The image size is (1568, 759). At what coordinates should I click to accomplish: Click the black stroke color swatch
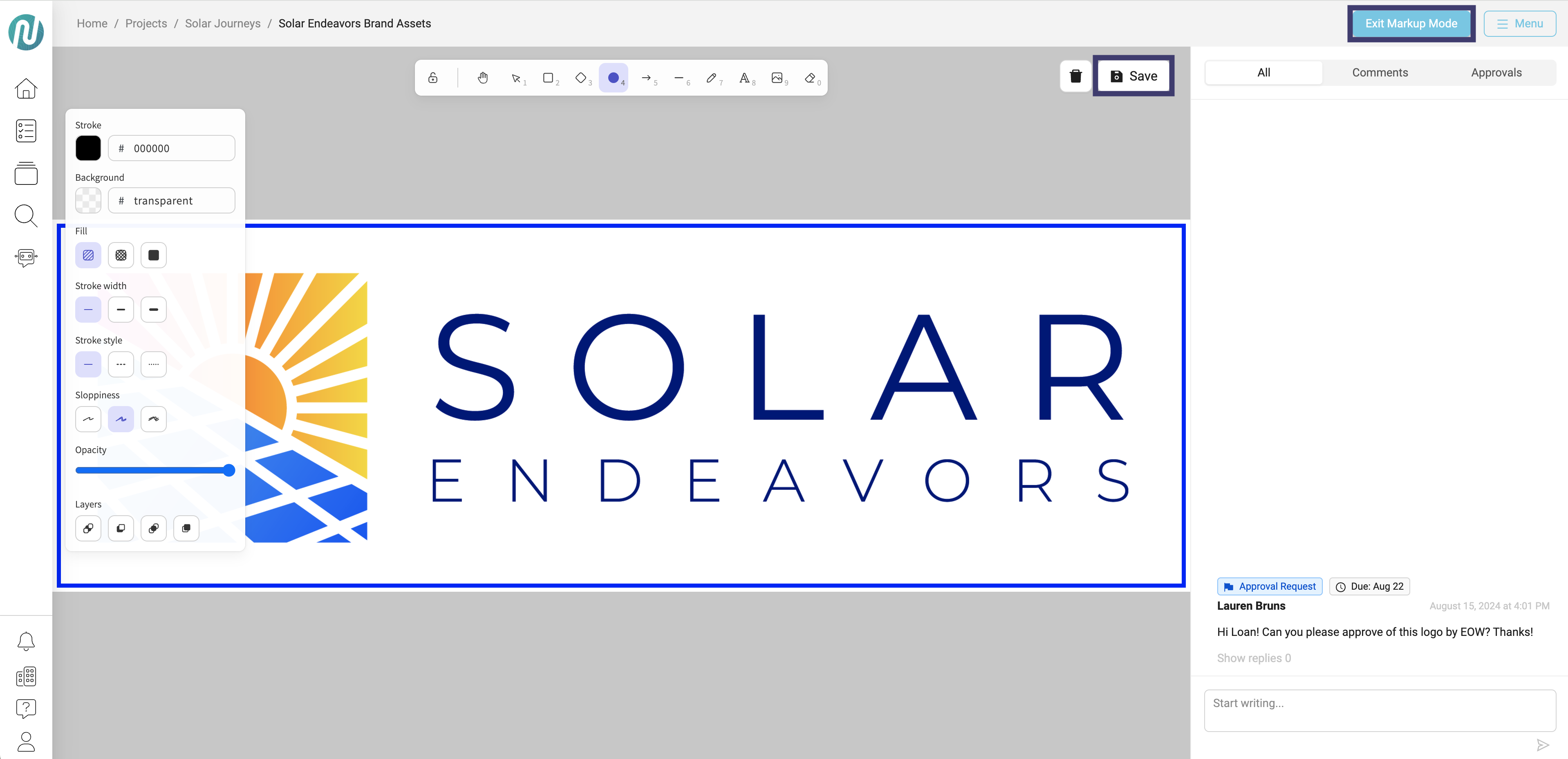coord(88,148)
